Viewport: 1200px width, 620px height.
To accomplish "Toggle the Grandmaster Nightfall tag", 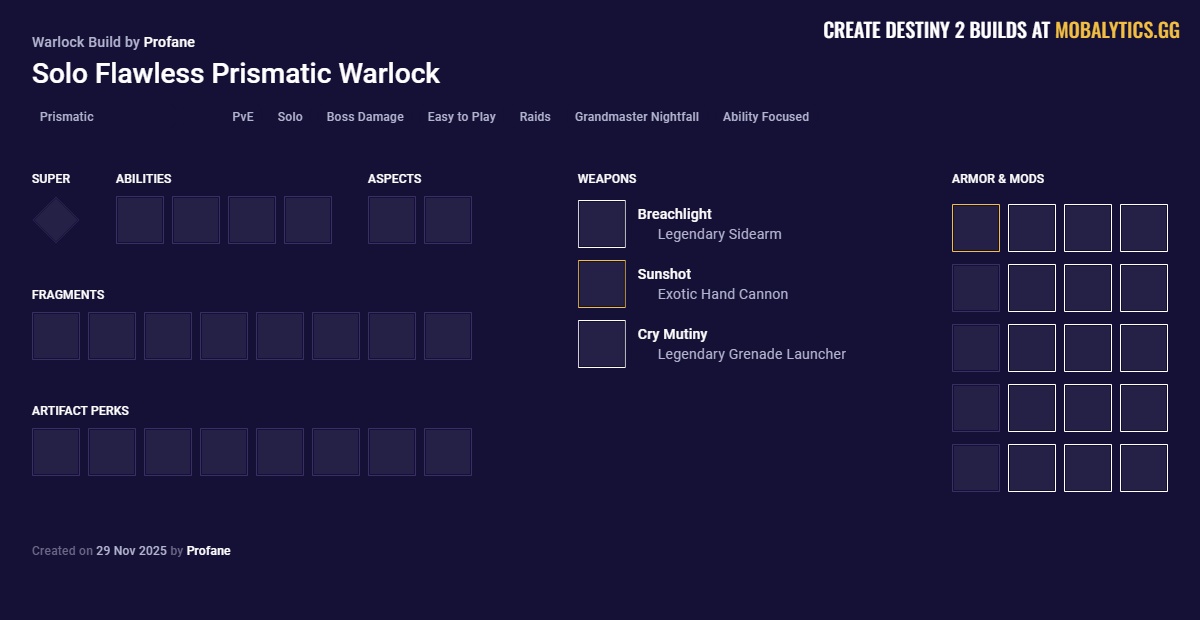I will point(636,117).
